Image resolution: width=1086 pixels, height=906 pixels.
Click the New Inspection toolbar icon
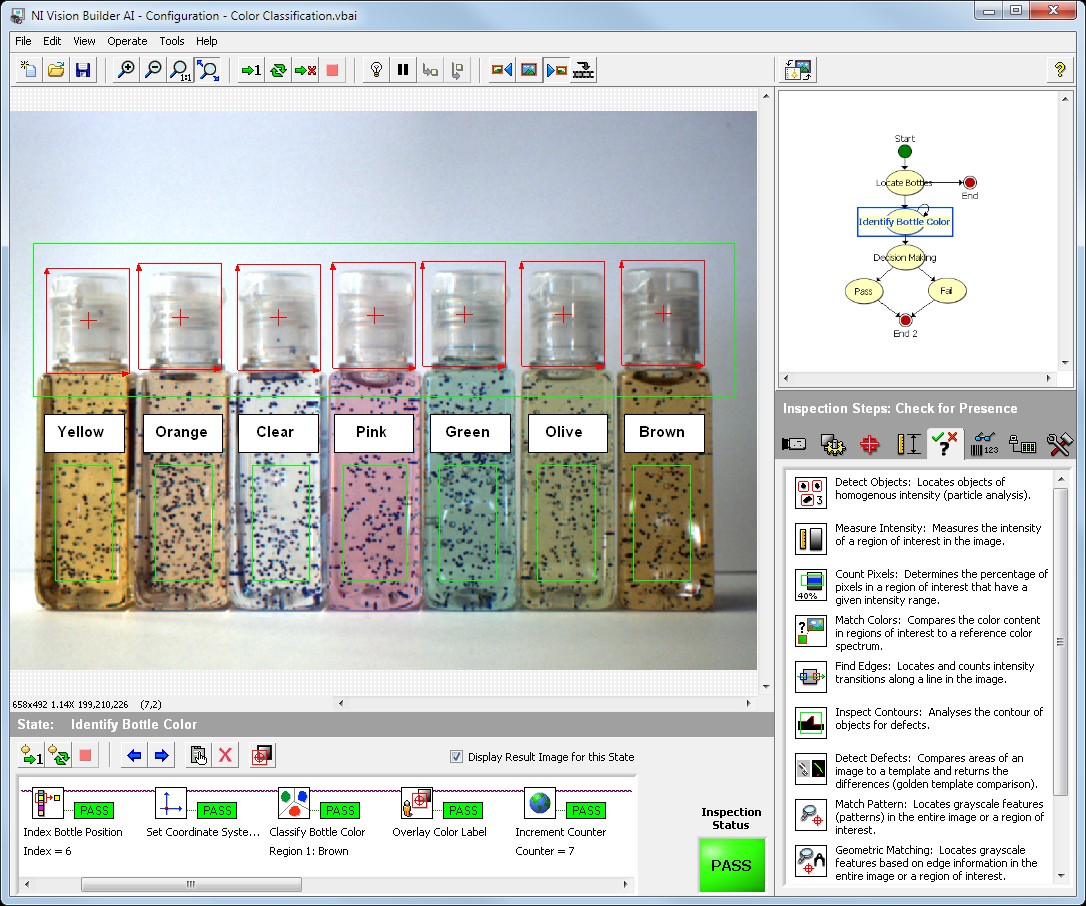pos(28,70)
